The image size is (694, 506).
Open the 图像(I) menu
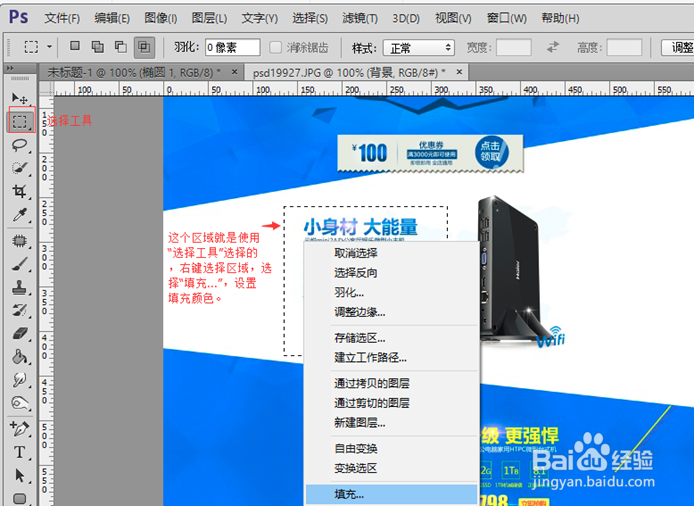160,18
